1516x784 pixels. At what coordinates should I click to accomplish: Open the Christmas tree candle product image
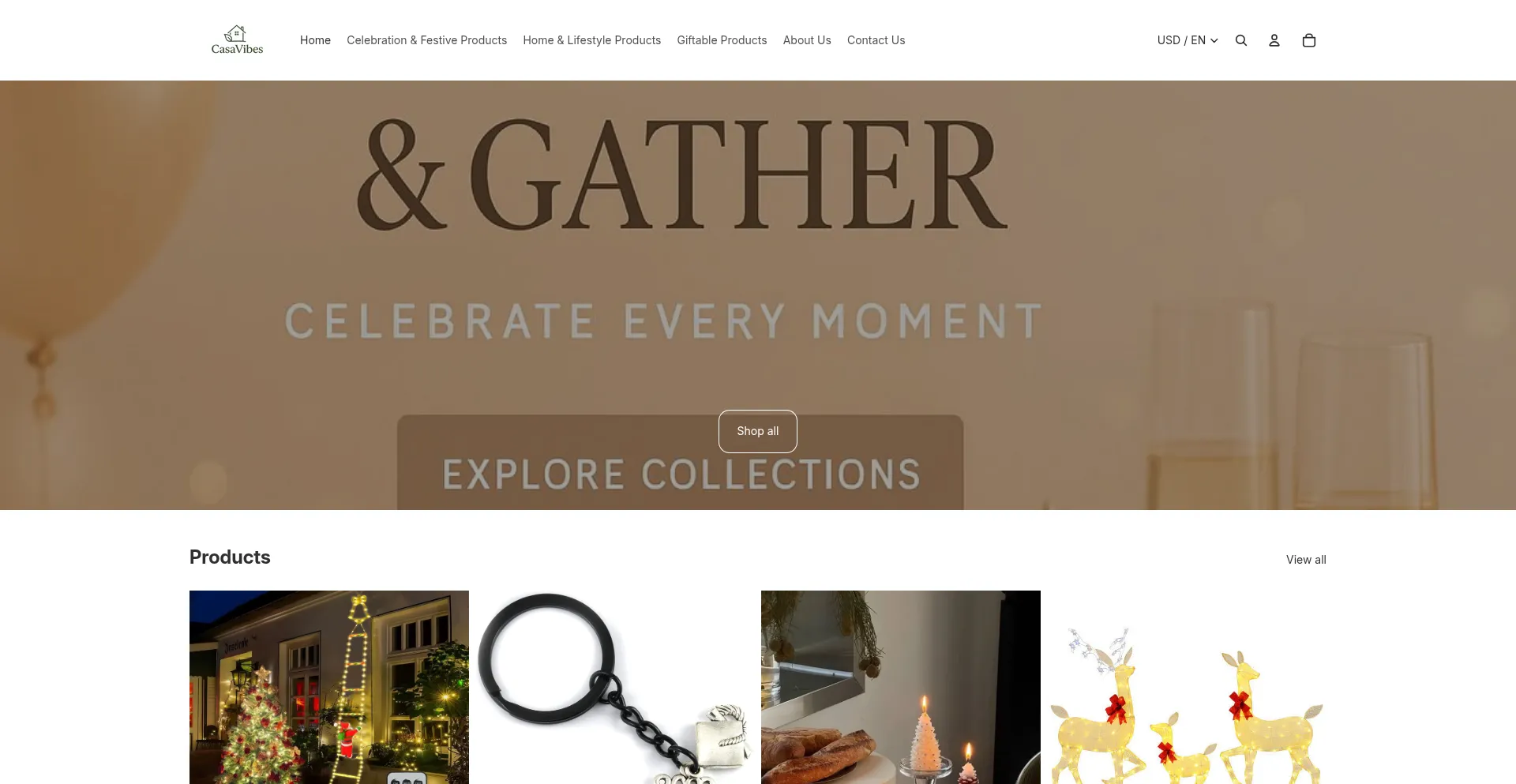click(x=901, y=687)
